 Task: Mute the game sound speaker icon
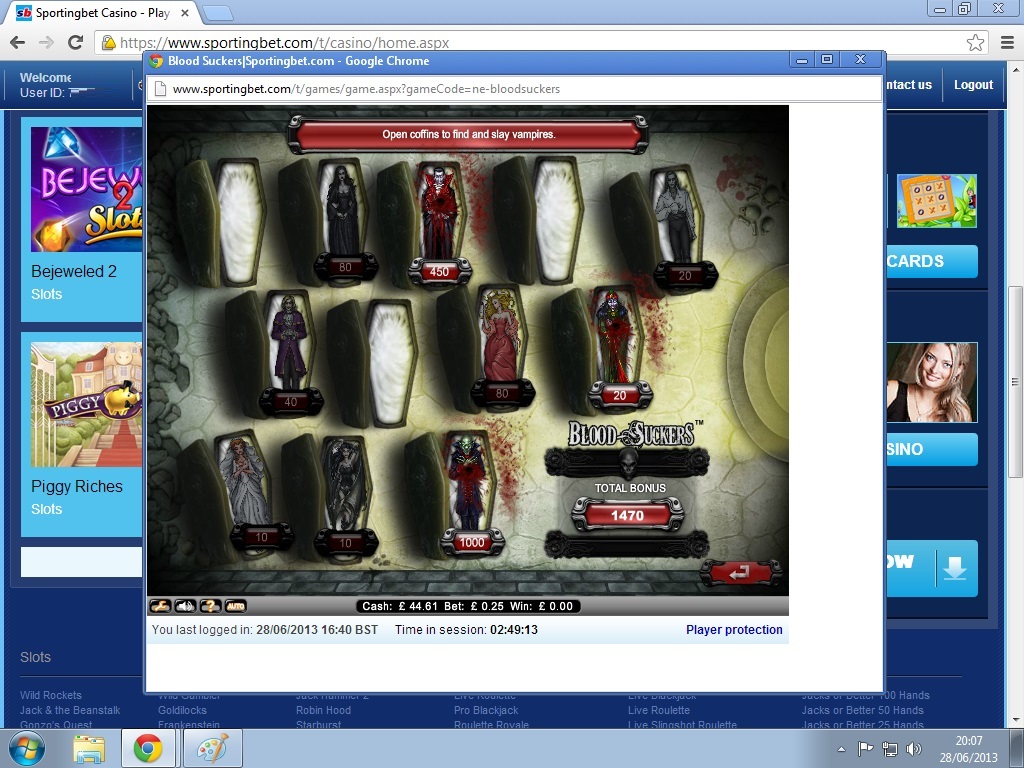coord(185,606)
